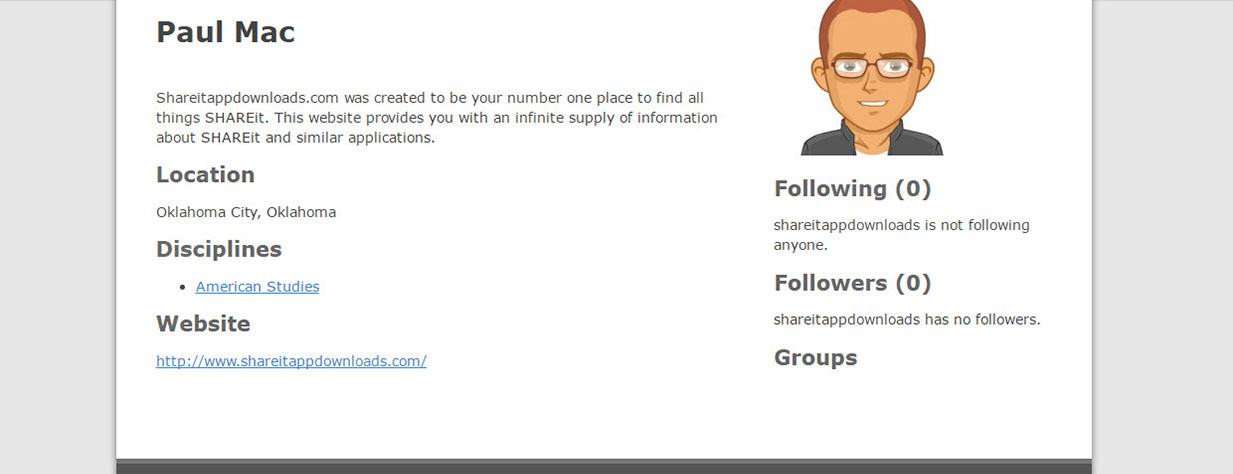Select the Location section heading
Screen dimensions: 1233x474
(x=205, y=175)
